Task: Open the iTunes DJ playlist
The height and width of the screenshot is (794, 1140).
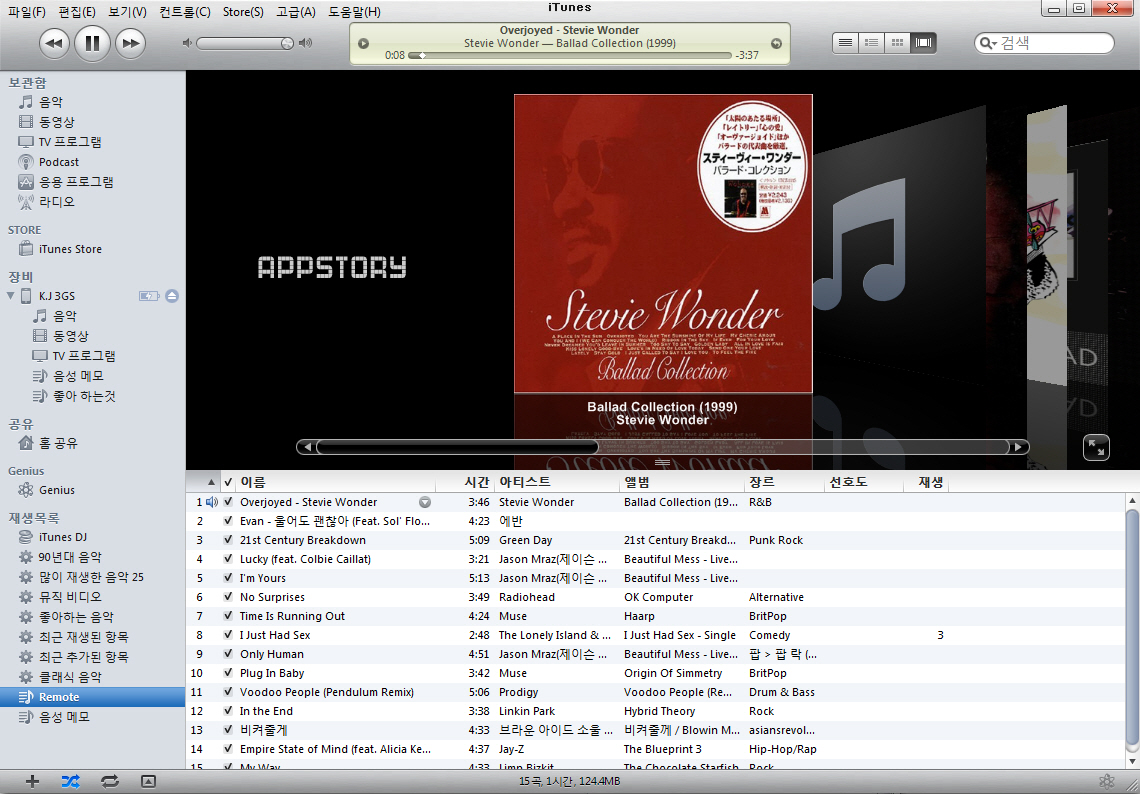Action: (x=63, y=537)
